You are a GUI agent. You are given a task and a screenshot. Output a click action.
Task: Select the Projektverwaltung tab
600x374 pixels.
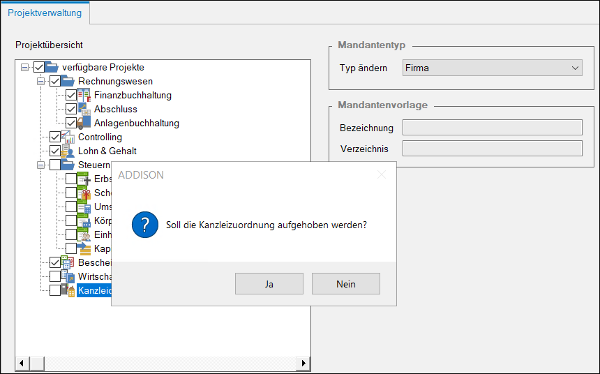(x=44, y=13)
